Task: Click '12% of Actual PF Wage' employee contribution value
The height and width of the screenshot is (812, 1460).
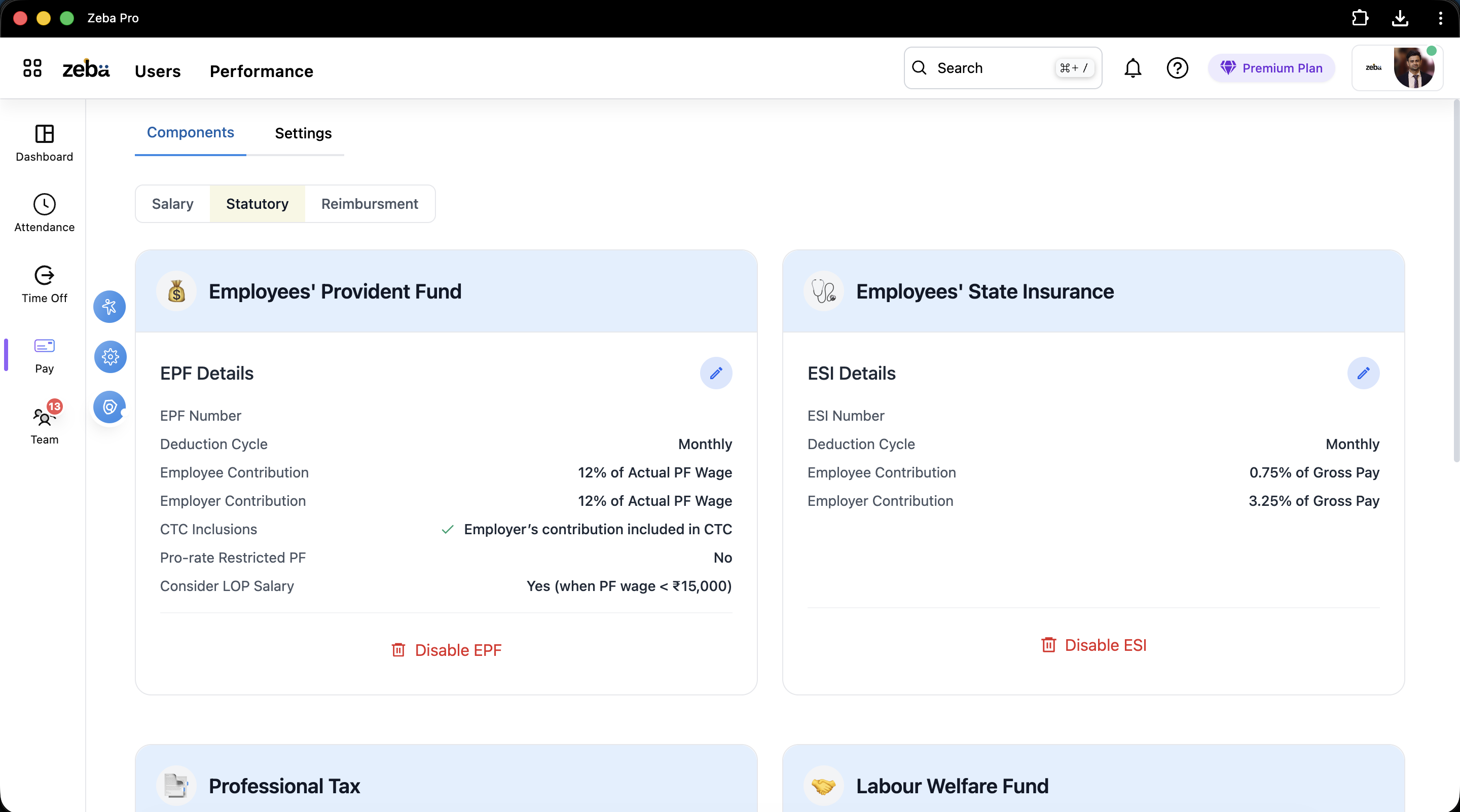Action: pyautogui.click(x=654, y=472)
